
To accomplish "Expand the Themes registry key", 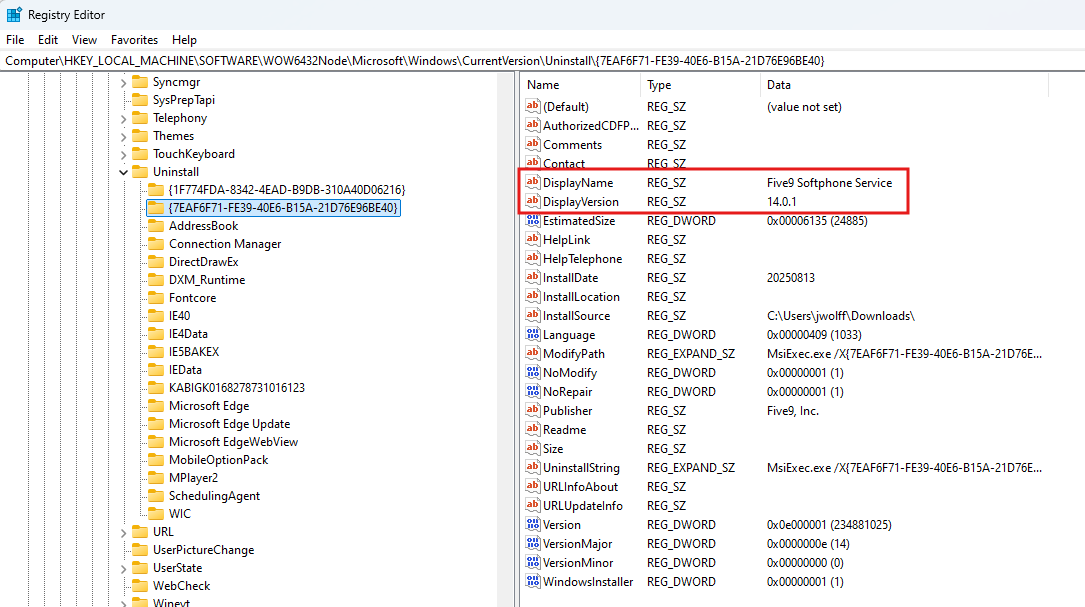I will point(123,136).
